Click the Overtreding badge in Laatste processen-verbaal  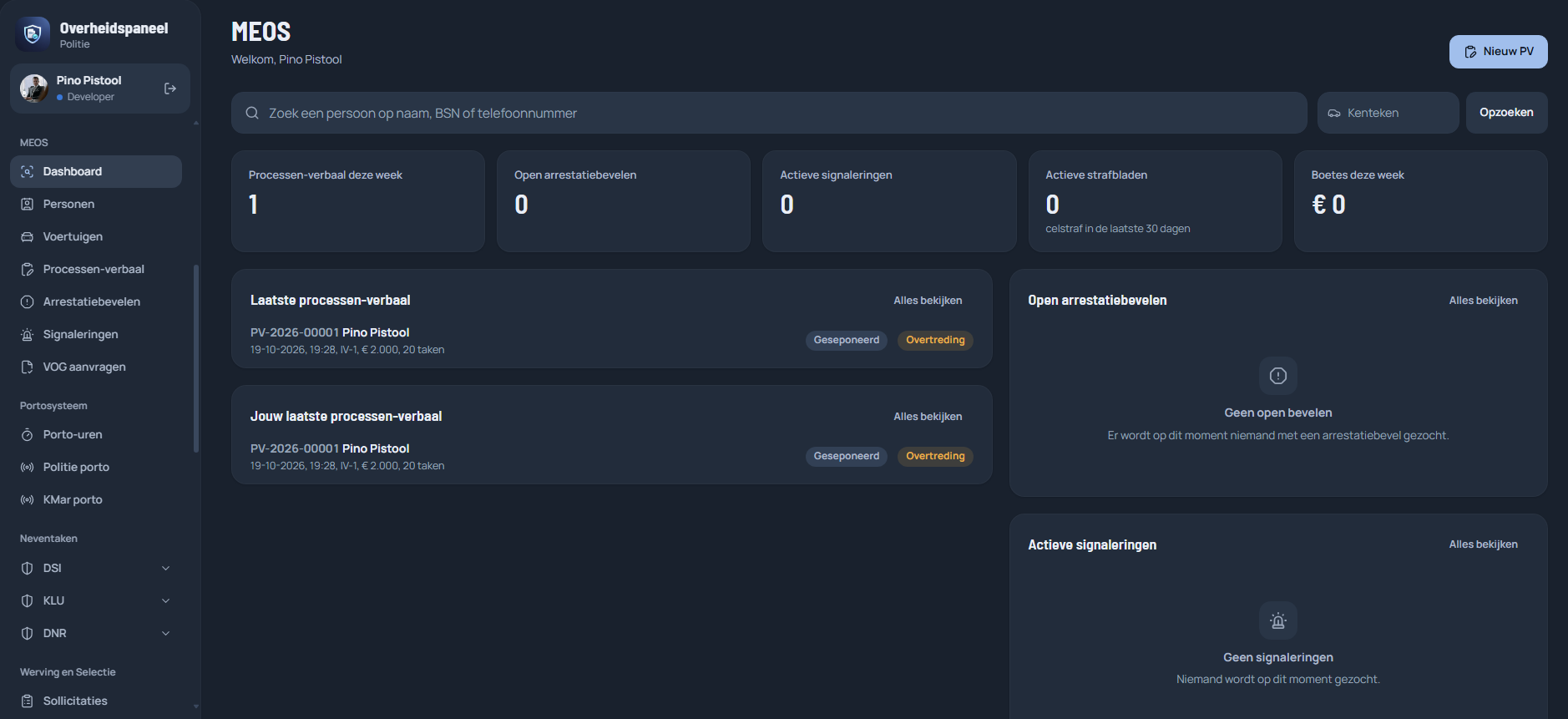tap(935, 340)
